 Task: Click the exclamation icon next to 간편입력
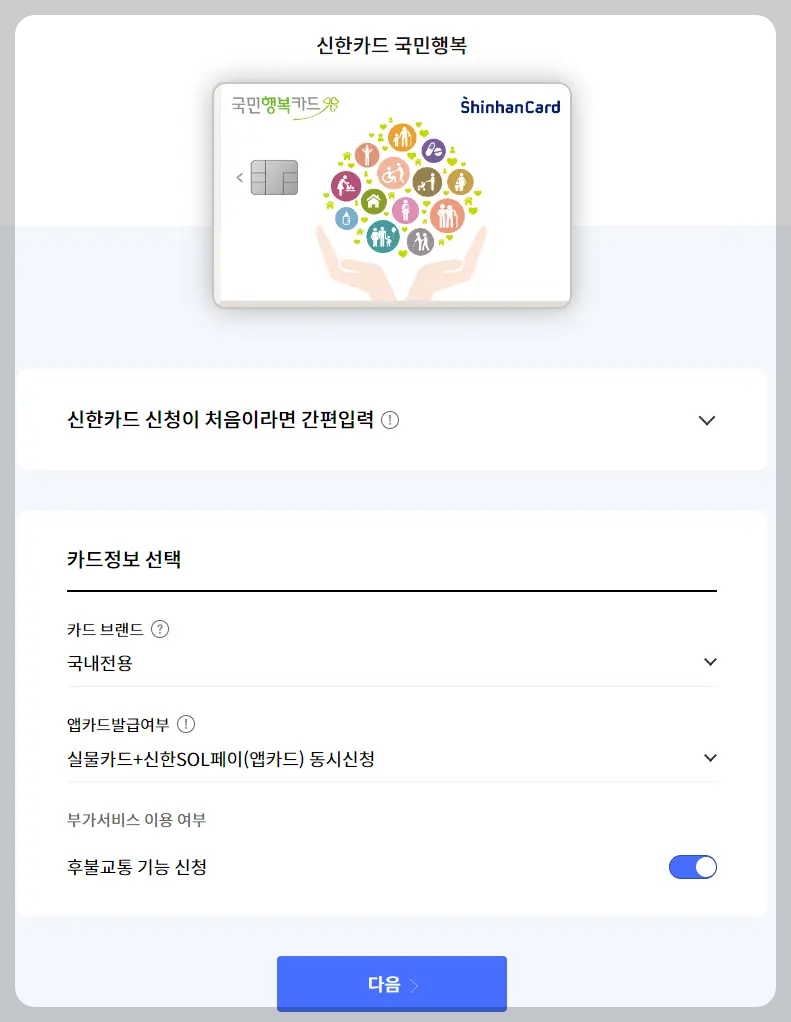390,420
